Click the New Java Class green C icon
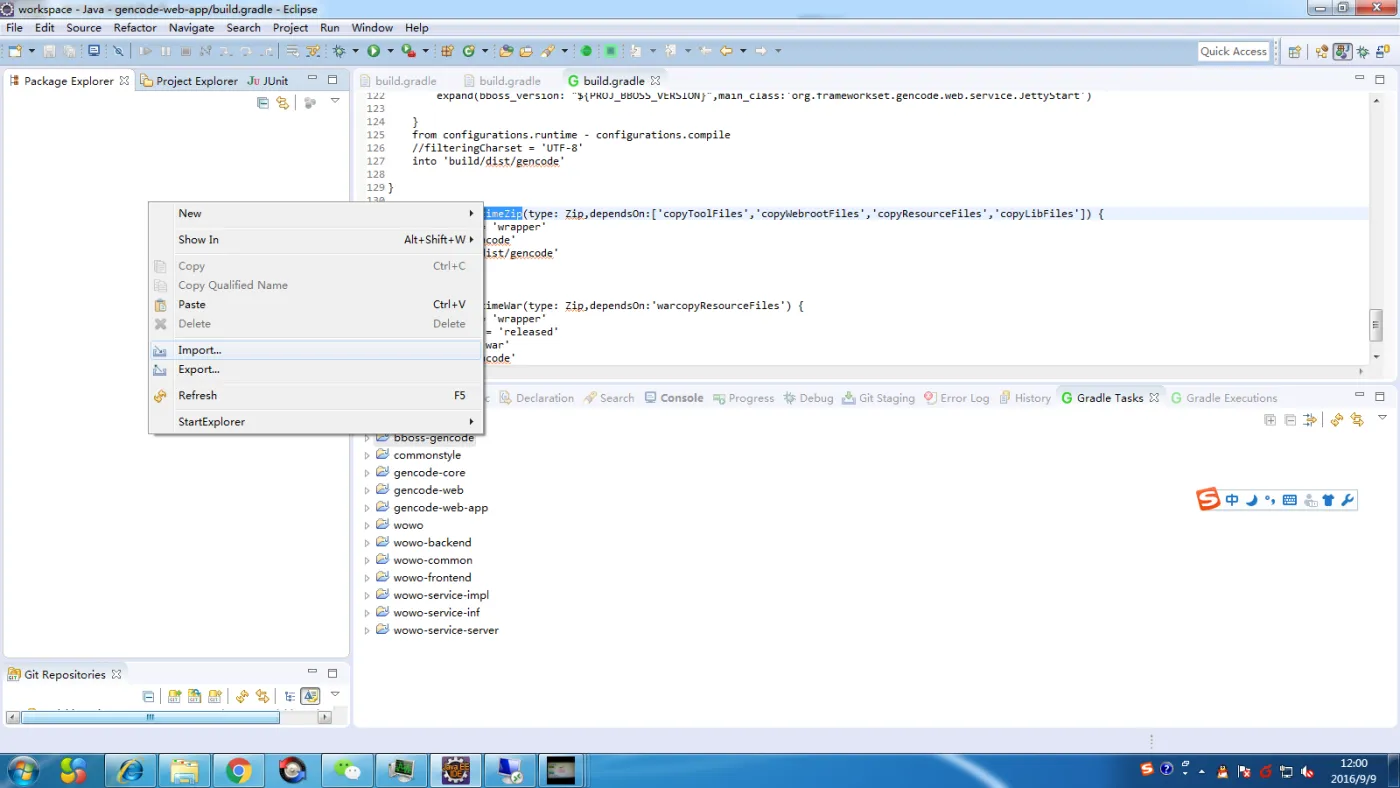This screenshot has height=788, width=1400. (470, 51)
